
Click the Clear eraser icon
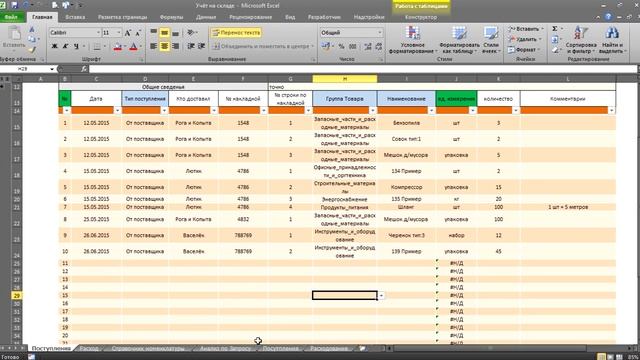555,50
